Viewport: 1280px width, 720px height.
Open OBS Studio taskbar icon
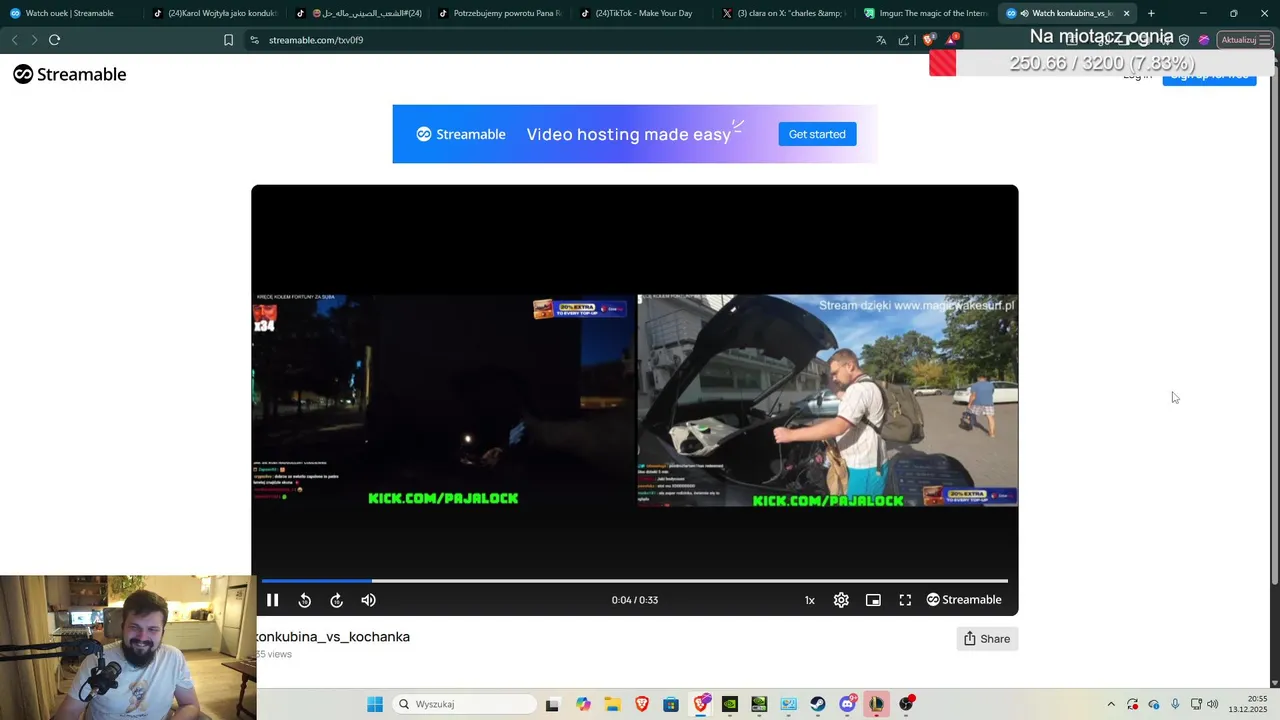[x=906, y=704]
